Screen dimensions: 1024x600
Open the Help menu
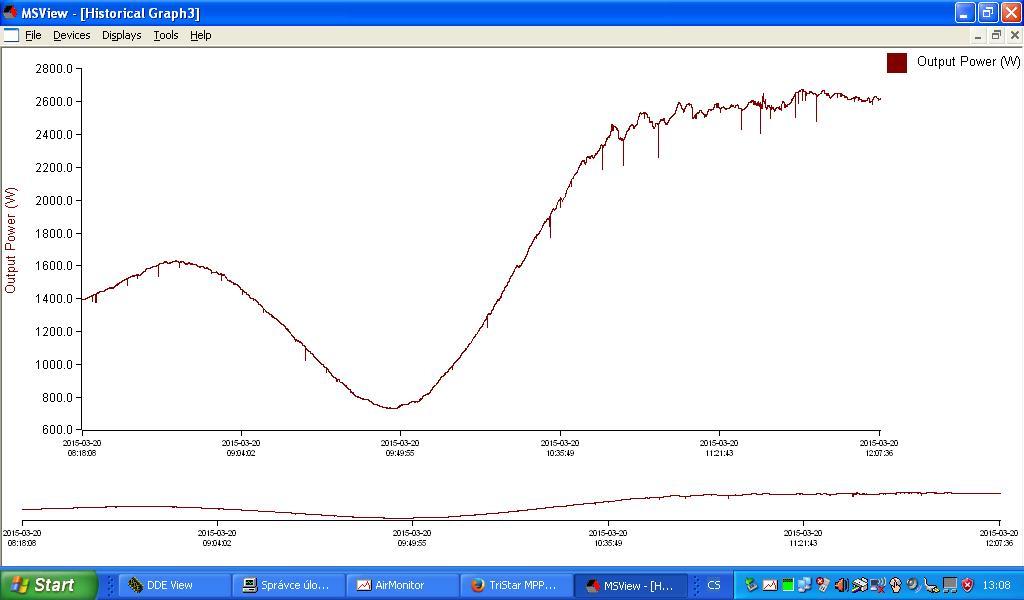point(200,35)
